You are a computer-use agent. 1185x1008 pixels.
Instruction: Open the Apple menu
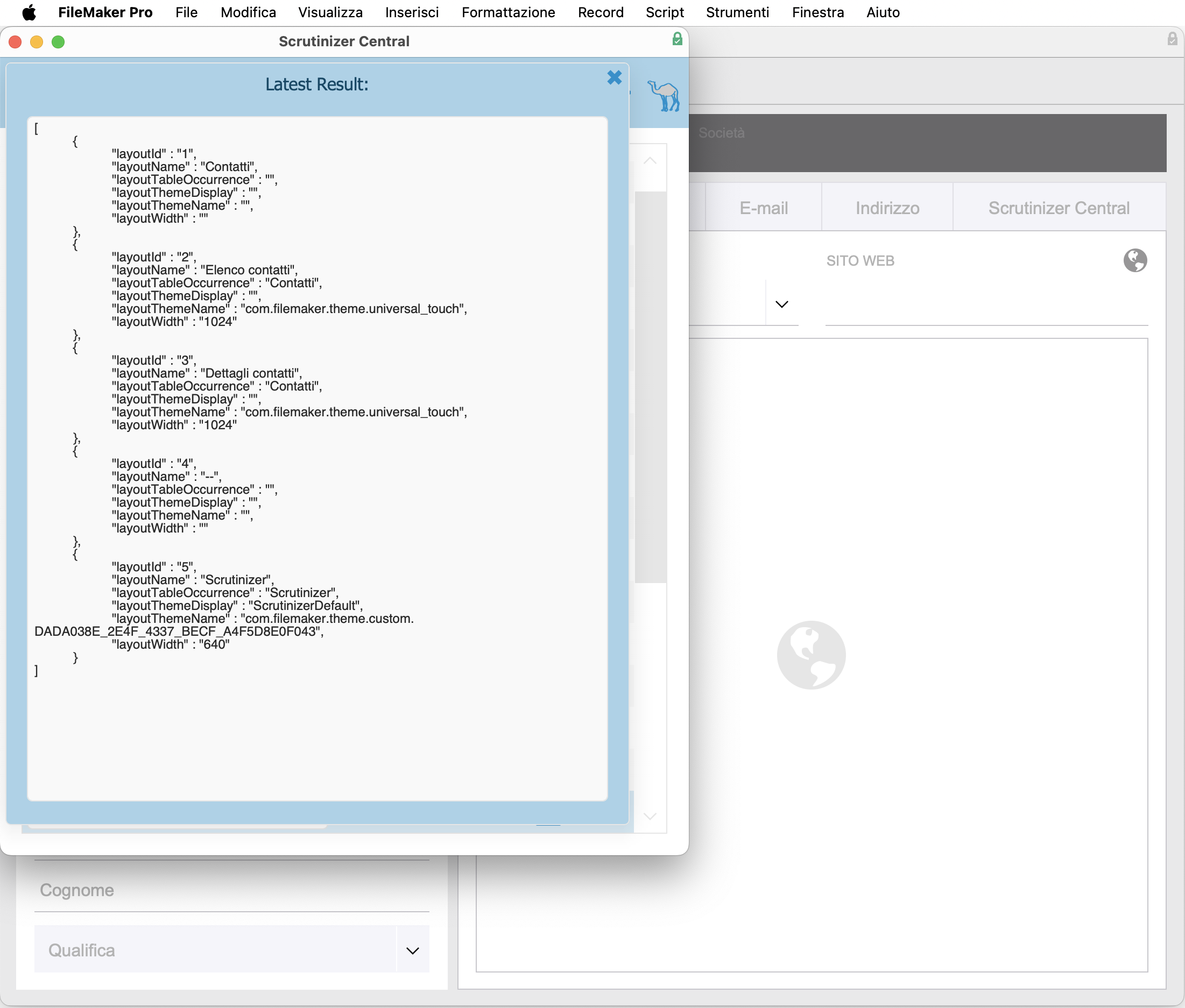tap(29, 12)
